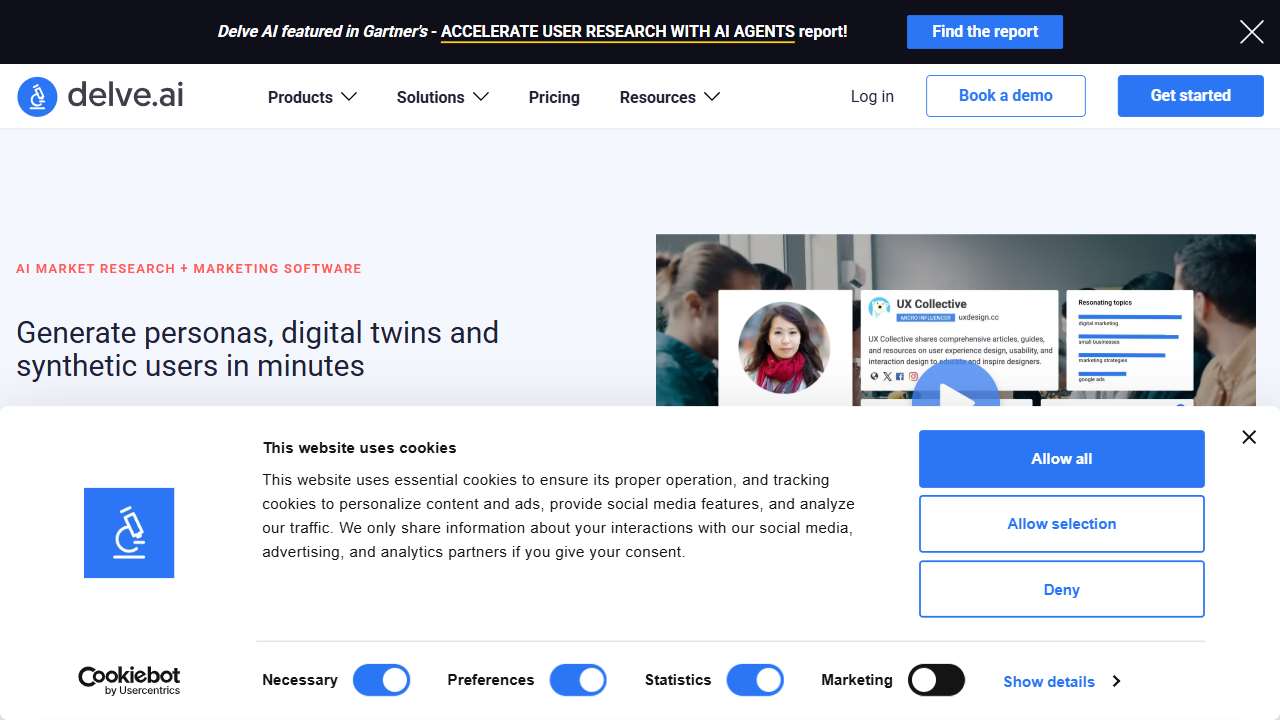The image size is (1280, 720).
Task: Open the Log in page
Action: (872, 96)
